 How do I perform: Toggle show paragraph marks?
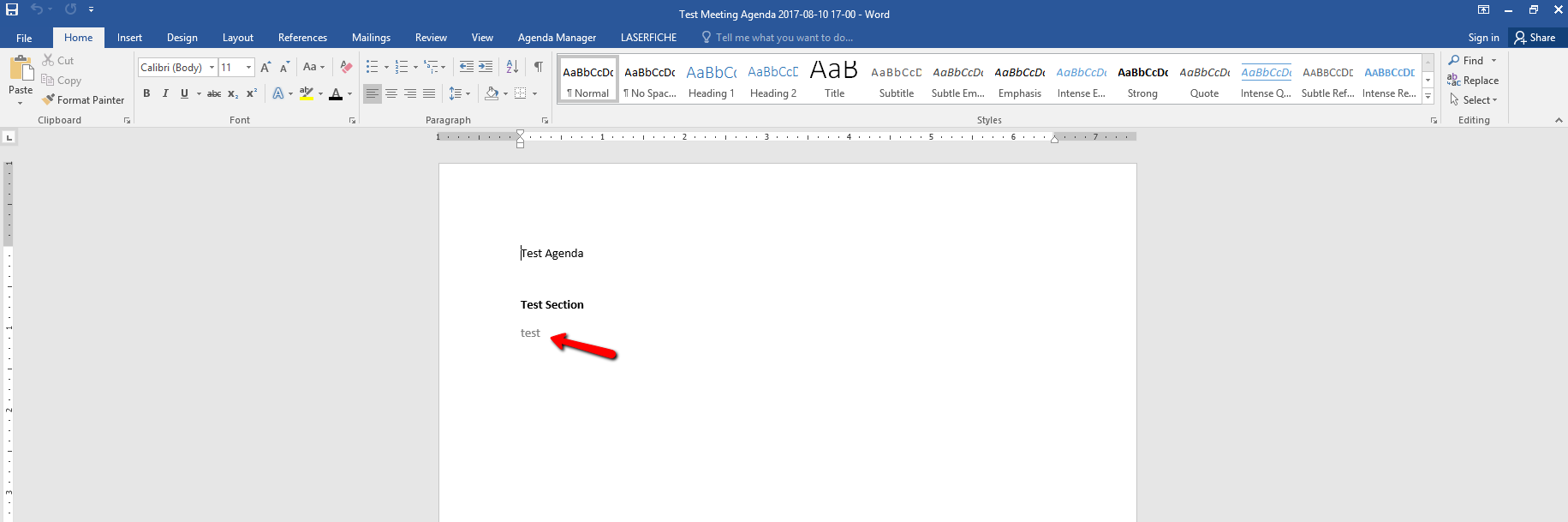(x=539, y=67)
